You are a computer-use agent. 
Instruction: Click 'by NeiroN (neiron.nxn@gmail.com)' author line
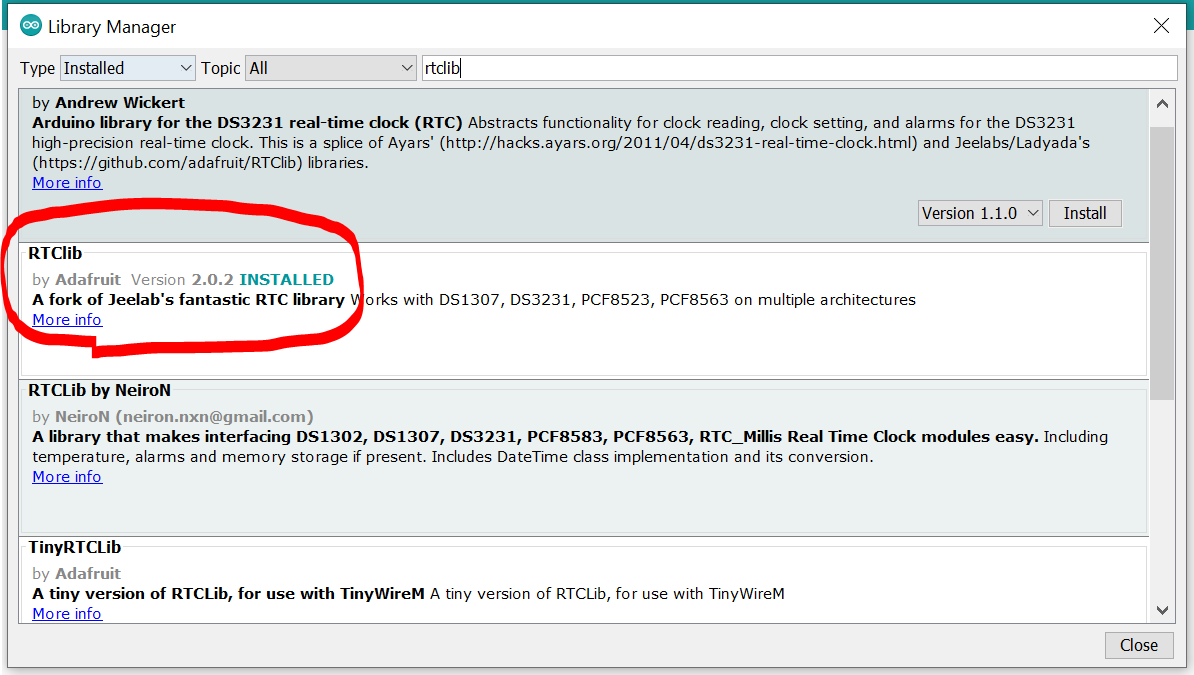coord(173,417)
